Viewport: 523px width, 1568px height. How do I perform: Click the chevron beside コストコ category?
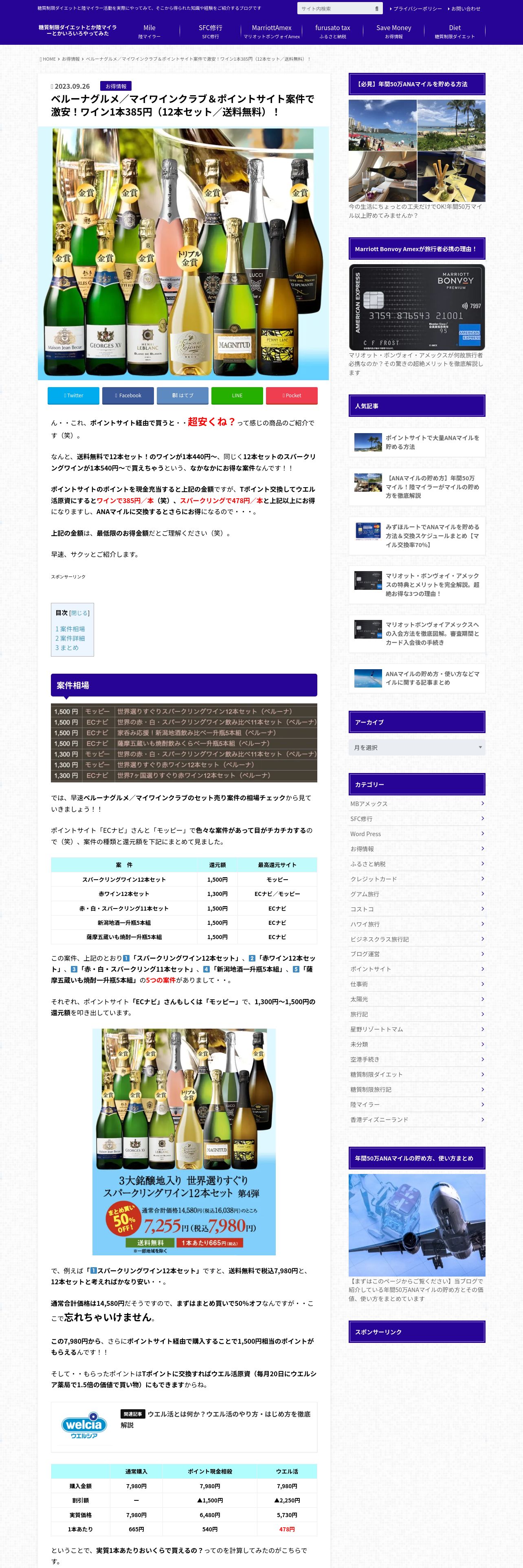pyautogui.click(x=482, y=909)
